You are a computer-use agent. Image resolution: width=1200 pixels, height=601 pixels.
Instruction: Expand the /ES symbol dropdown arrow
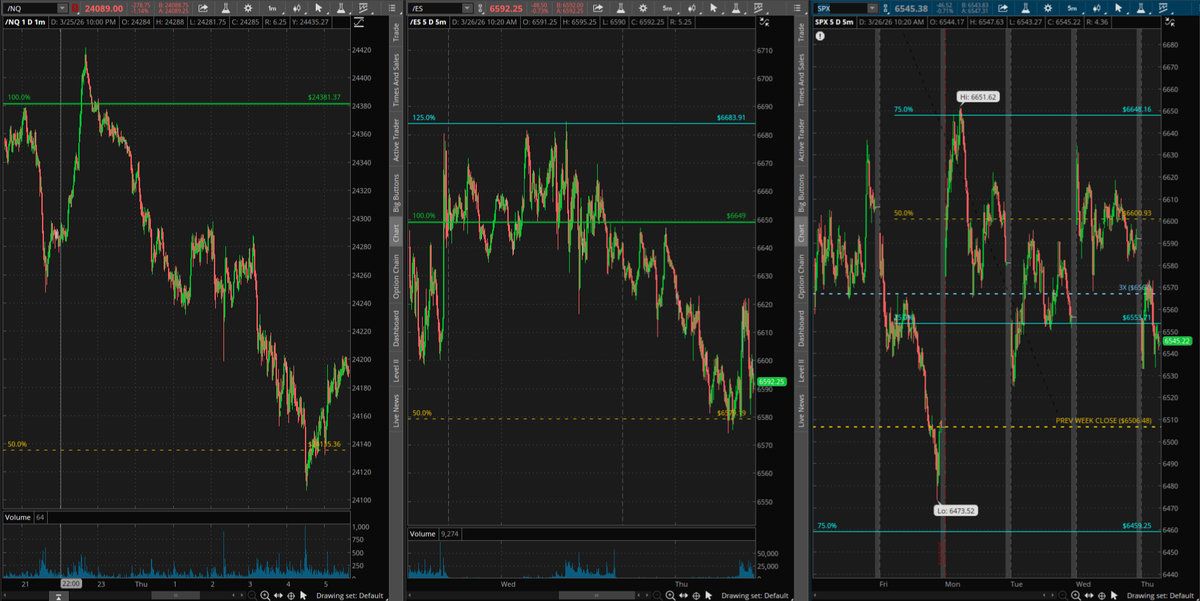click(x=468, y=8)
